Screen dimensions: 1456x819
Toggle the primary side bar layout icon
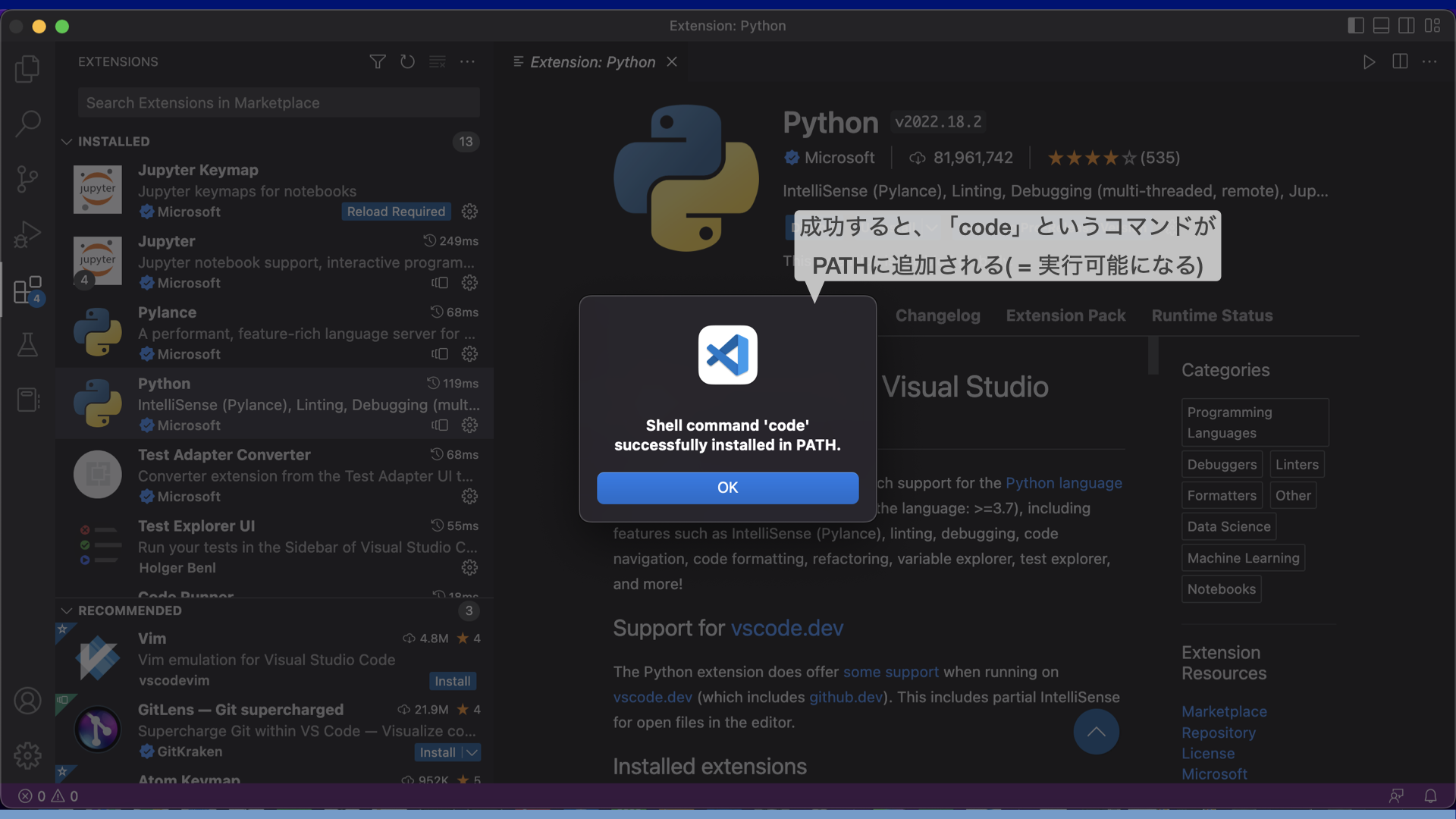[1356, 26]
